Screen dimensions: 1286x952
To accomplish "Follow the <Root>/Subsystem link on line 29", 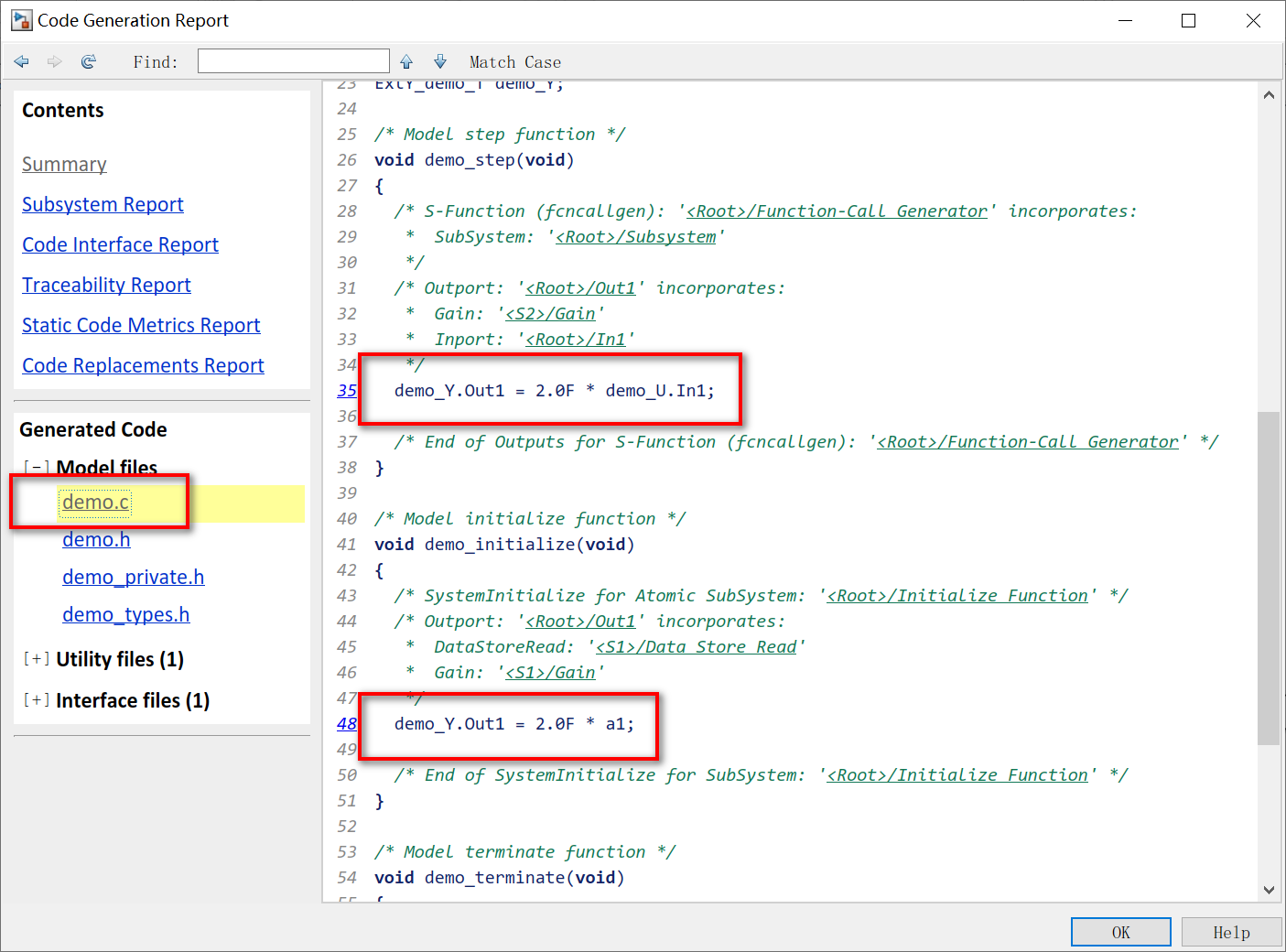I will pyautogui.click(x=635, y=237).
